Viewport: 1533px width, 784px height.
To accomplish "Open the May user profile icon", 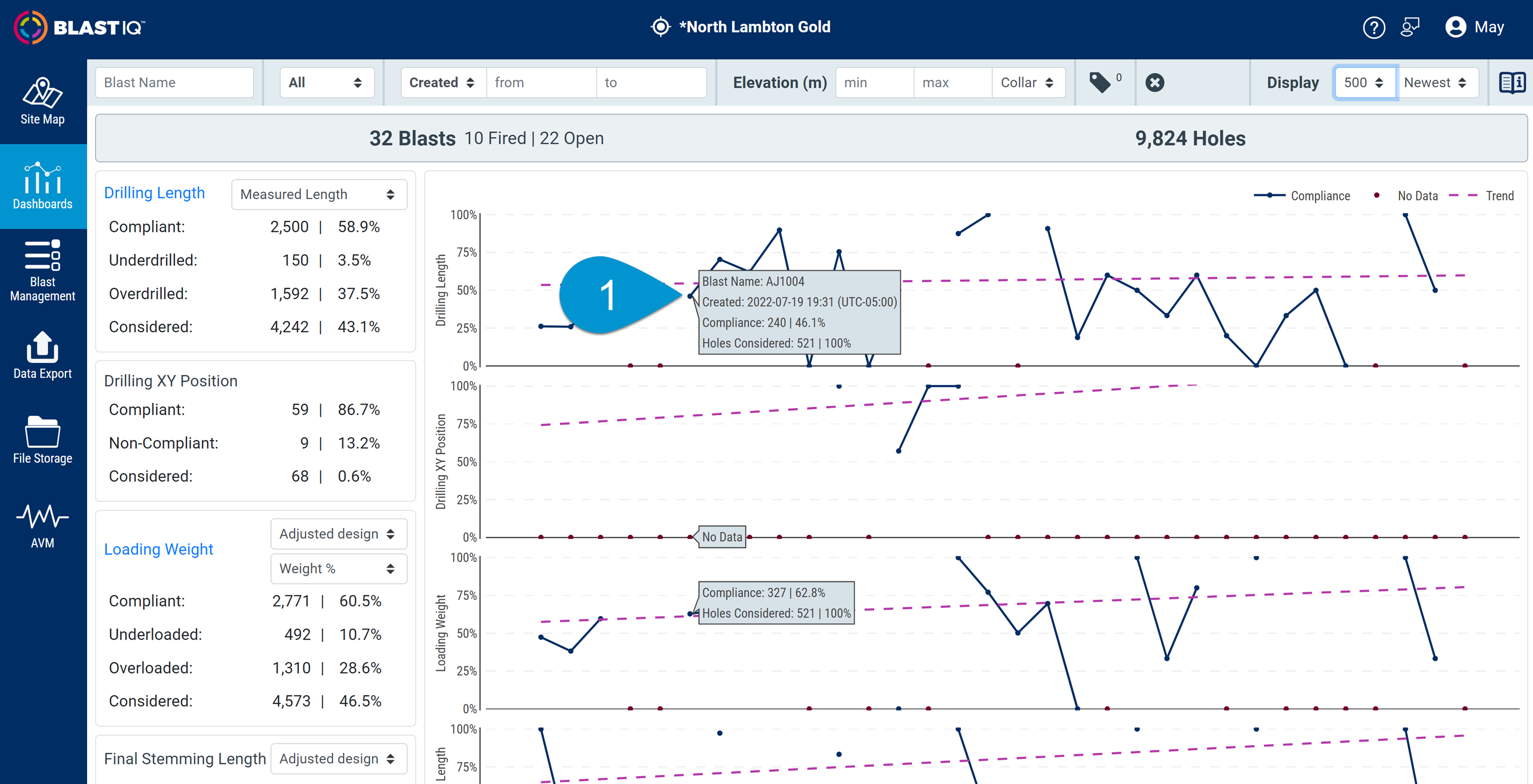I will pyautogui.click(x=1456, y=27).
